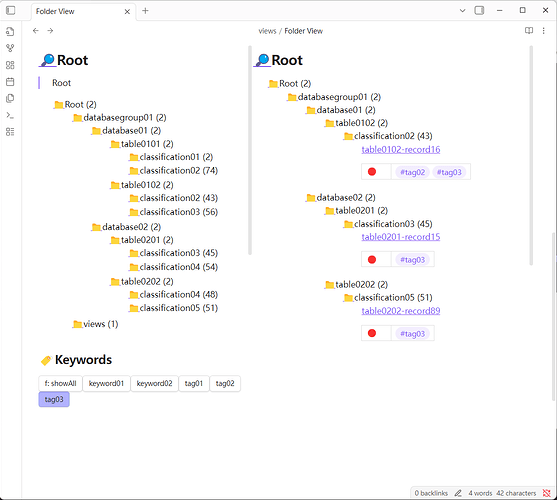Toggle the f: showAll filter

(60, 384)
